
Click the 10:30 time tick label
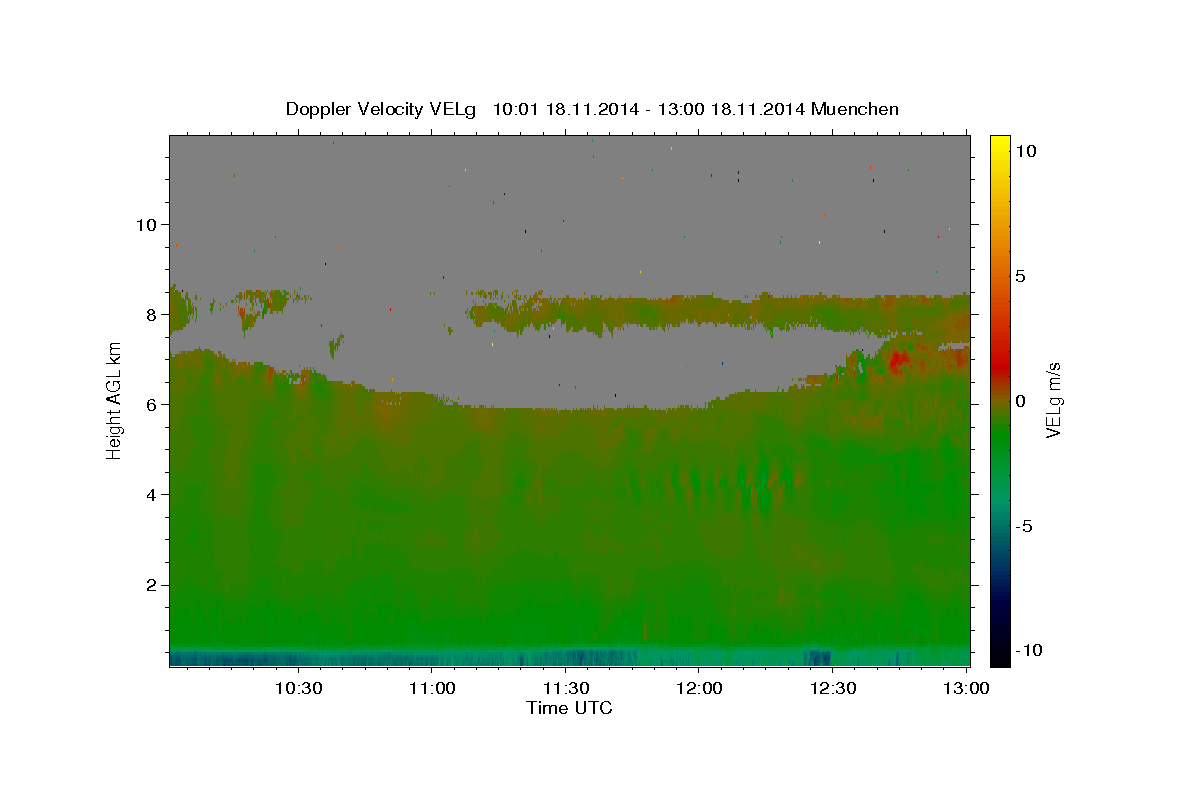(298, 688)
